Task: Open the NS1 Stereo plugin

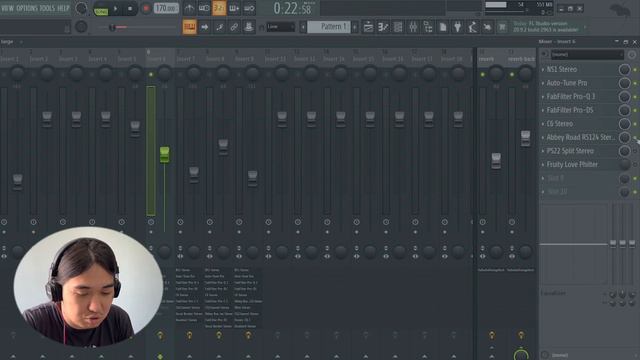Action: pyautogui.click(x=562, y=69)
